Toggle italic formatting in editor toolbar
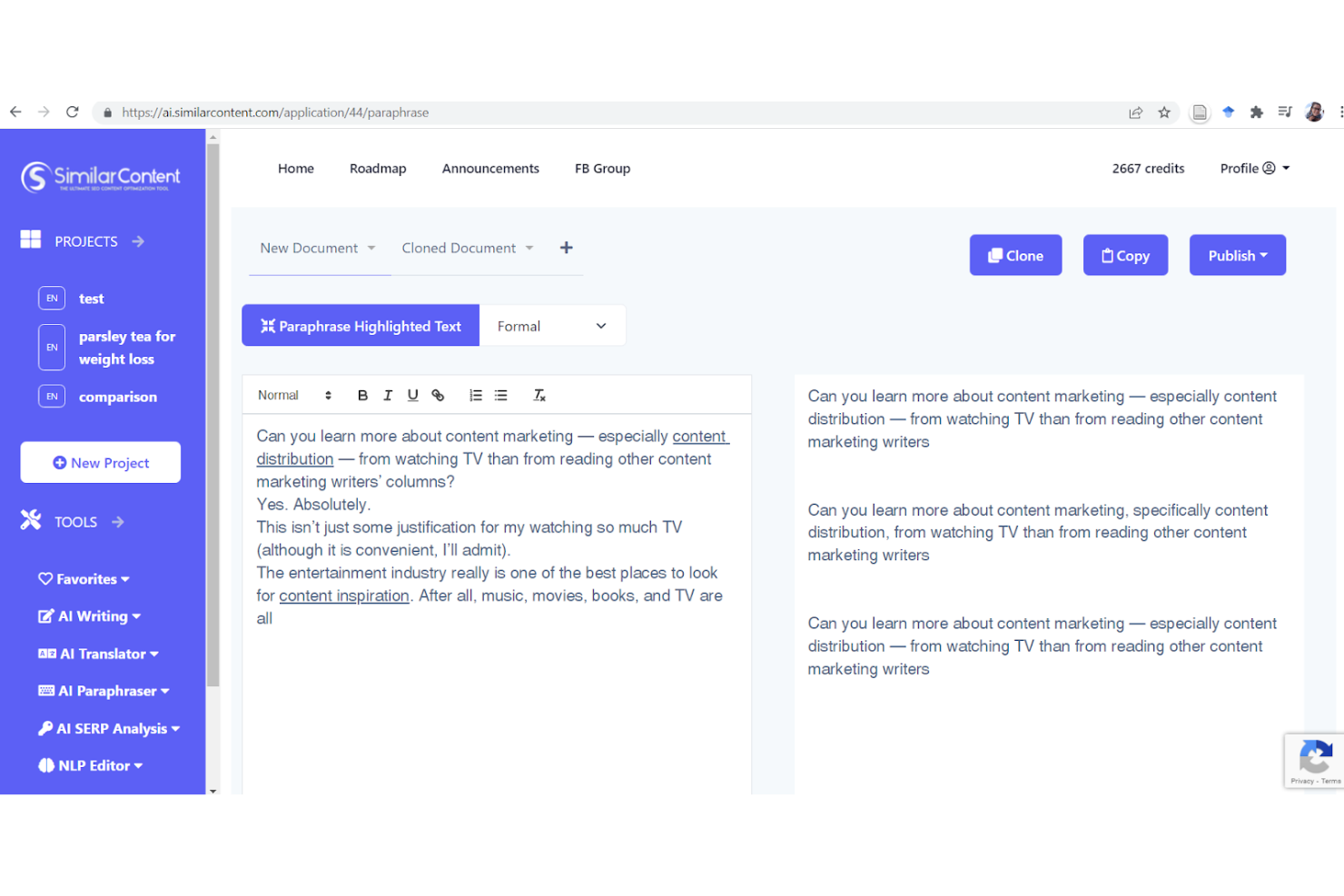Viewport: 1344px width, 896px height. pyautogui.click(x=388, y=395)
